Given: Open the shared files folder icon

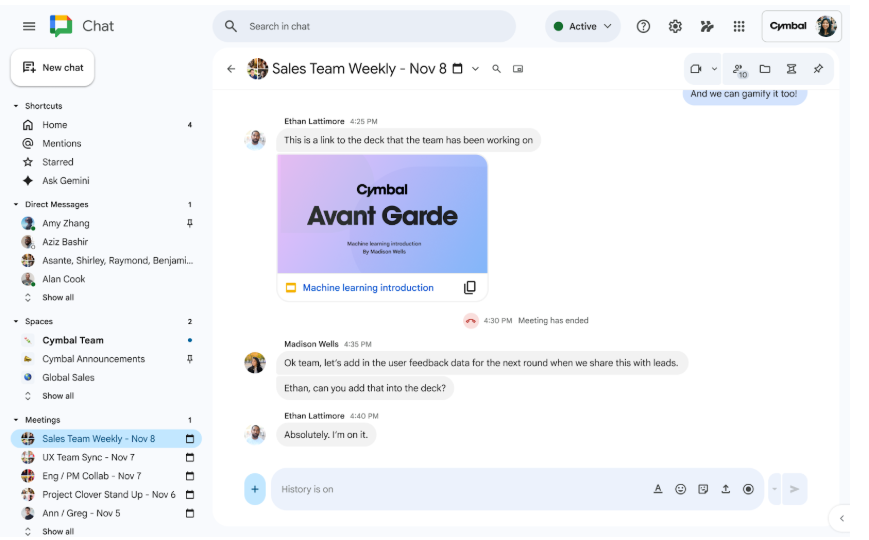Looking at the screenshot, I should (765, 69).
